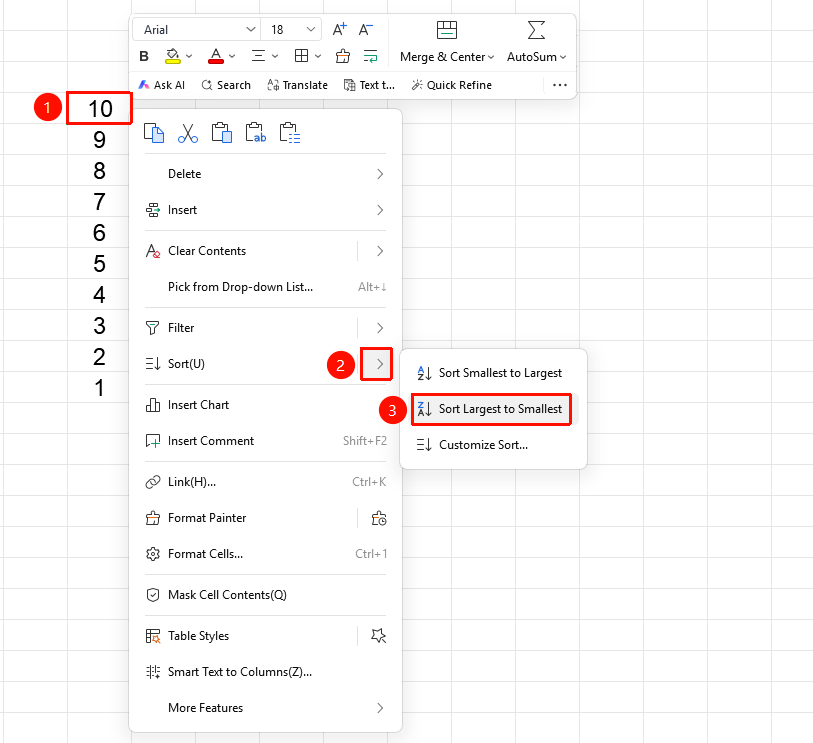Choose Insert Comment from context menu
This screenshot has width=813, height=743.
tap(265, 441)
